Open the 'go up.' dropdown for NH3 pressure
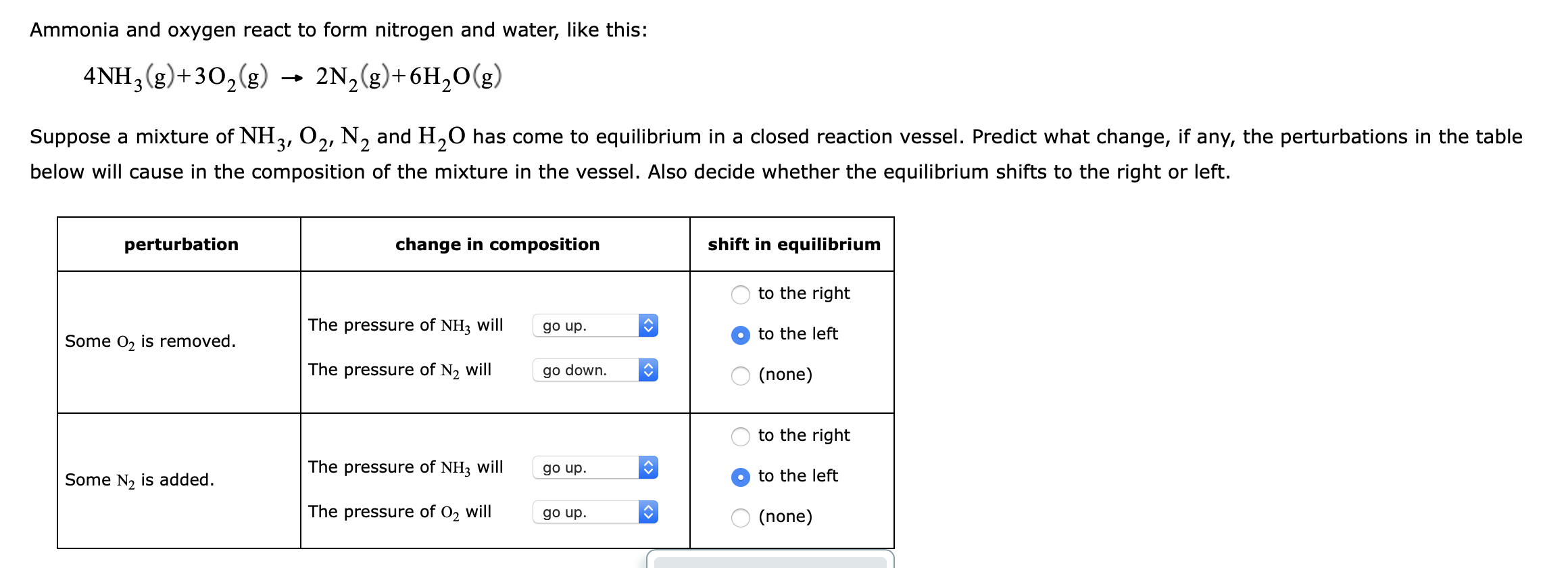1568x568 pixels. (x=588, y=327)
